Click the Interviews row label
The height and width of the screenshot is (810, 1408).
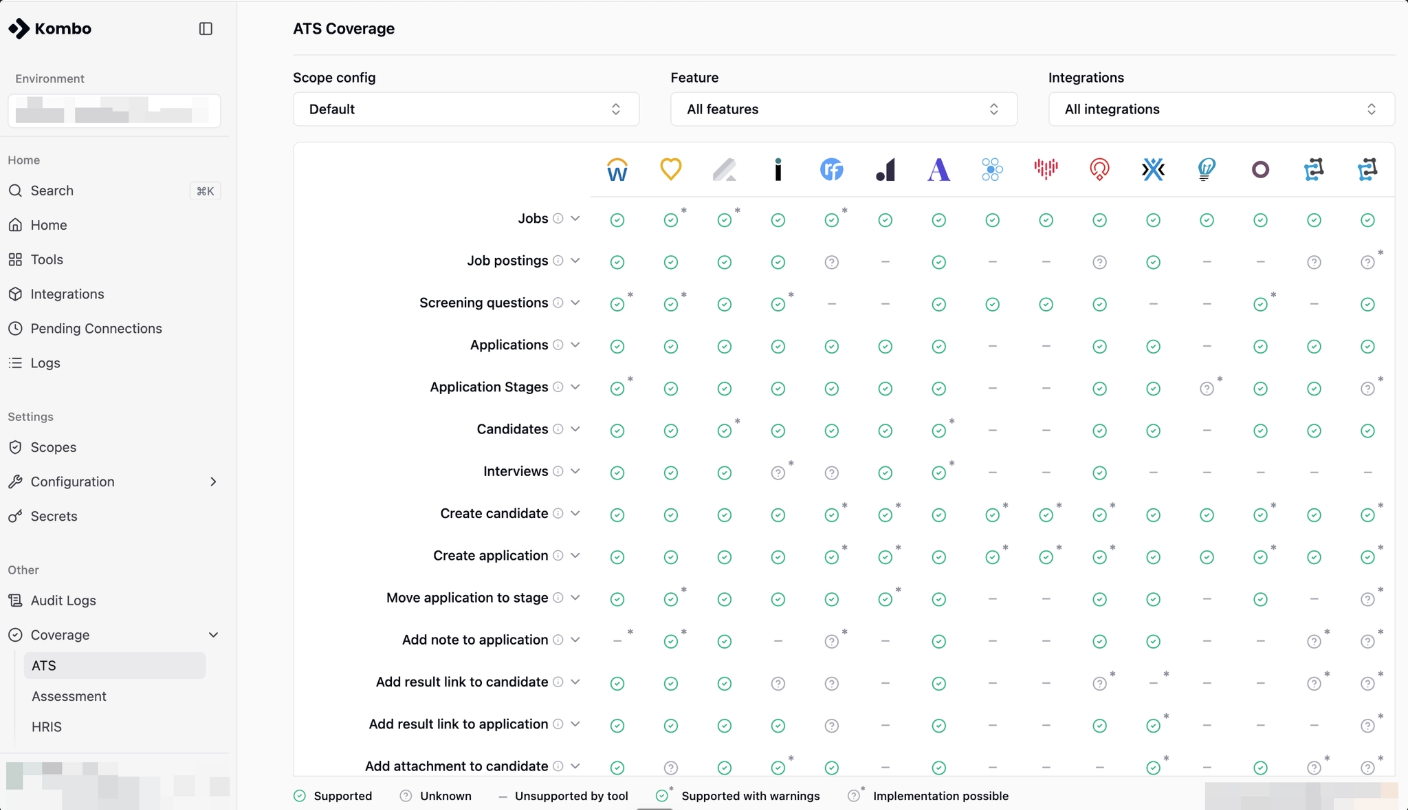[516, 471]
